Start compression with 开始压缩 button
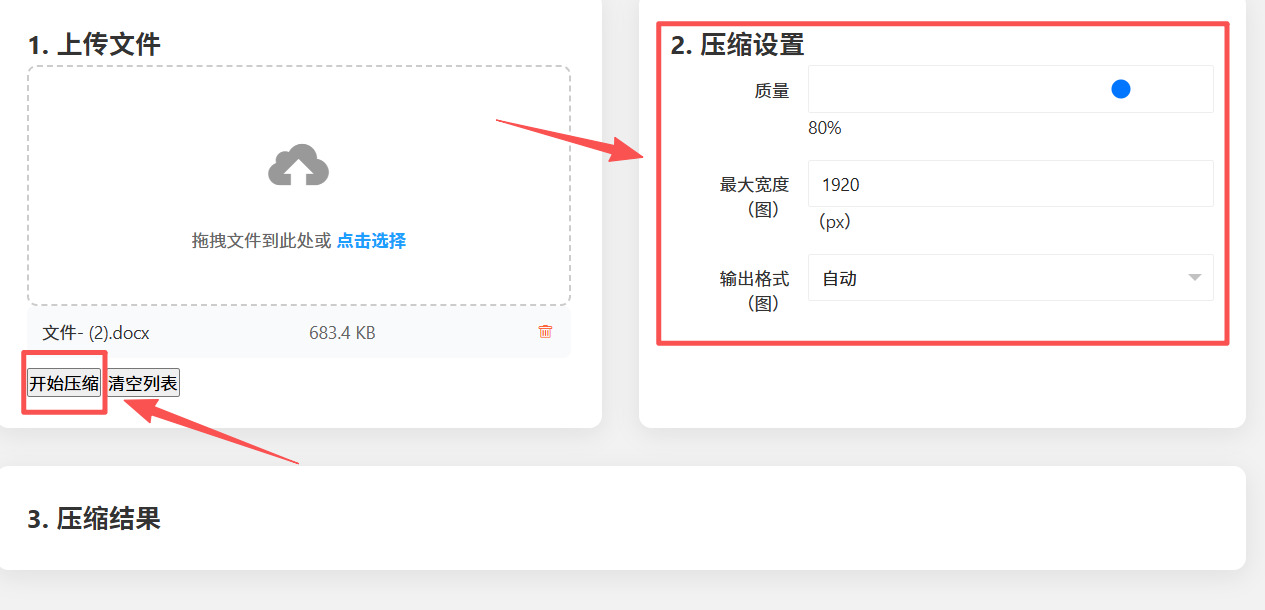 pyautogui.click(x=64, y=383)
